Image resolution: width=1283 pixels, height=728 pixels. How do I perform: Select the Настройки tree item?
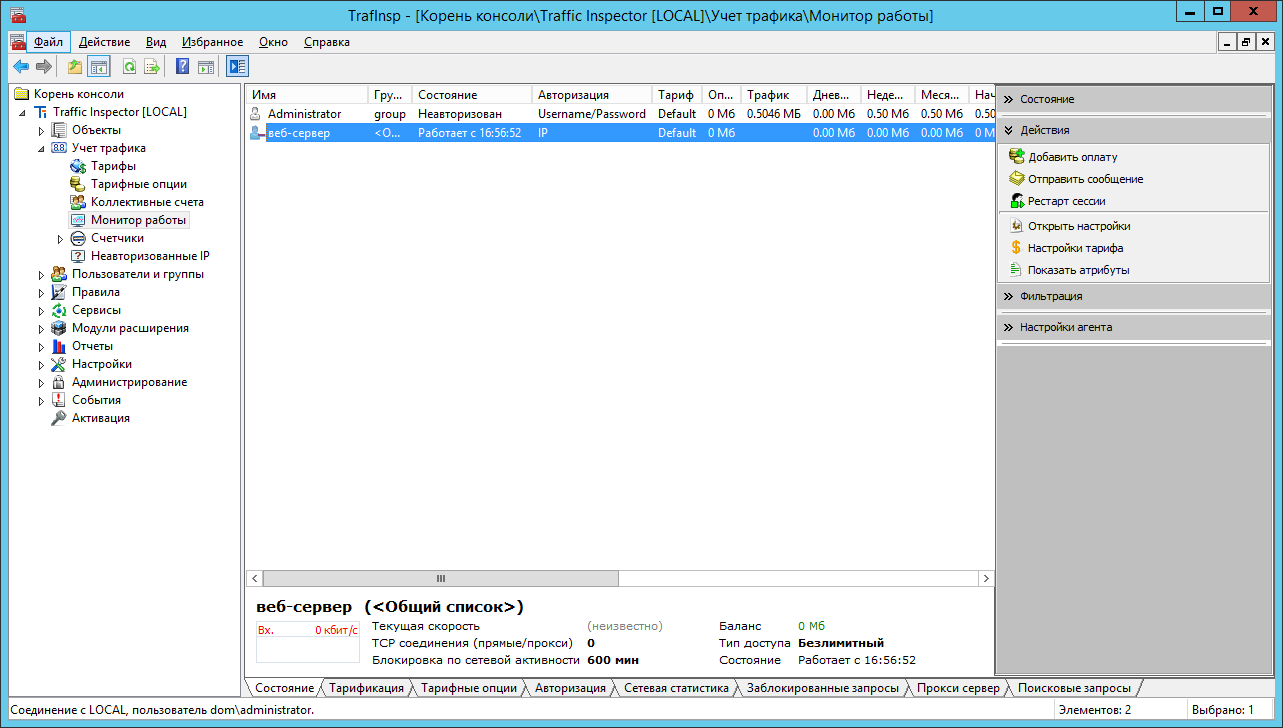pyautogui.click(x=102, y=364)
